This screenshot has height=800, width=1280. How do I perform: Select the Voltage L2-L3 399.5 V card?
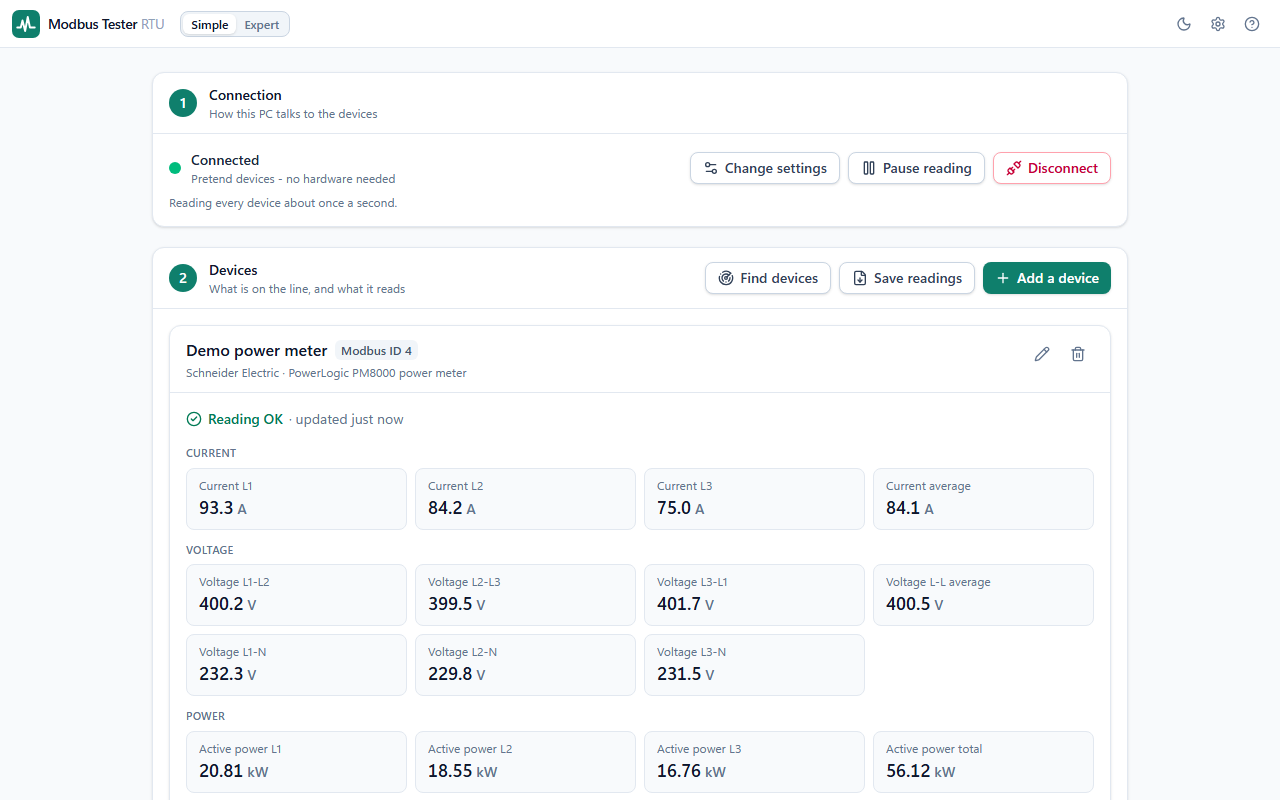point(525,595)
